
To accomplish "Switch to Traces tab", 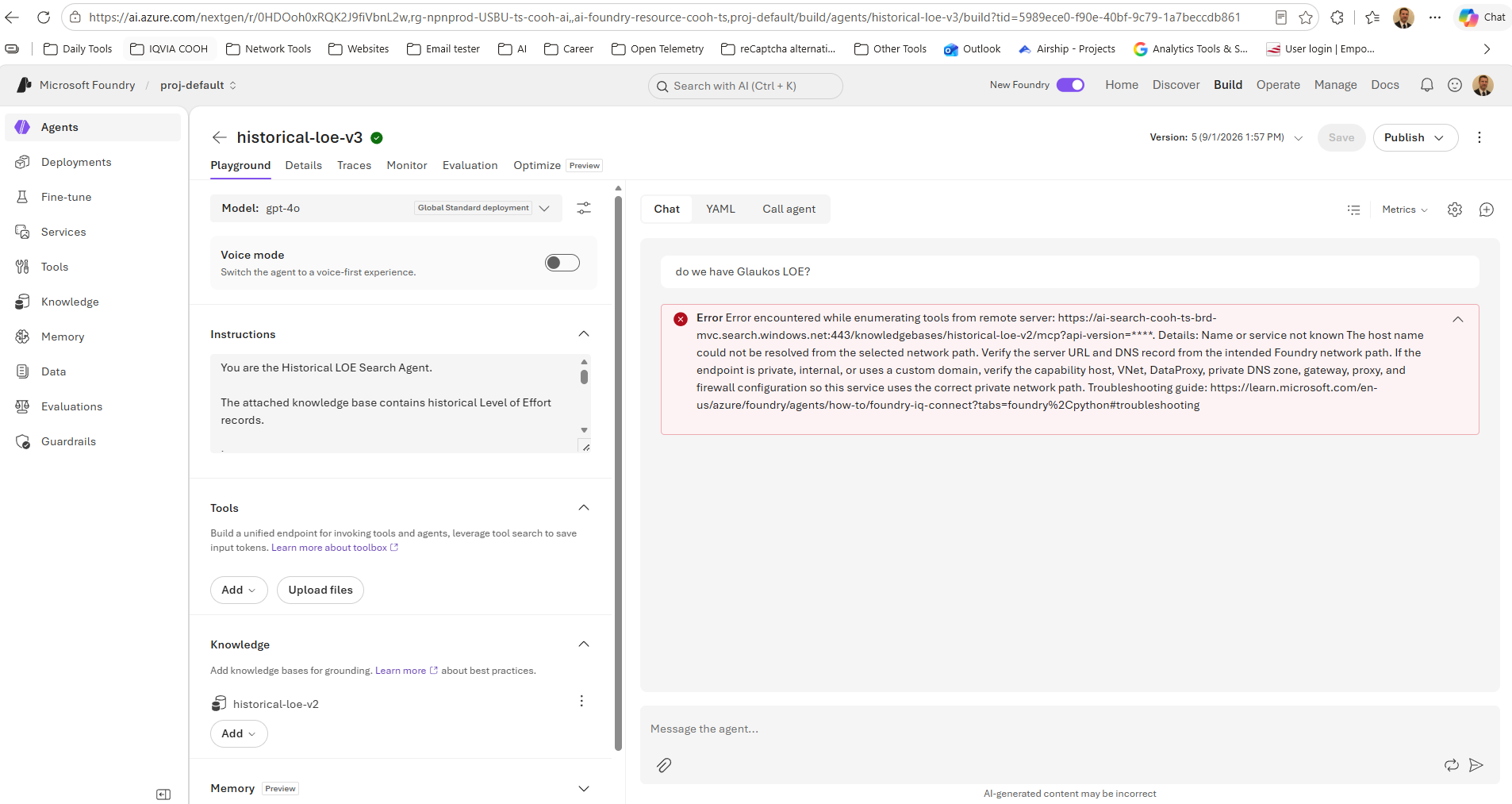I will (x=355, y=165).
